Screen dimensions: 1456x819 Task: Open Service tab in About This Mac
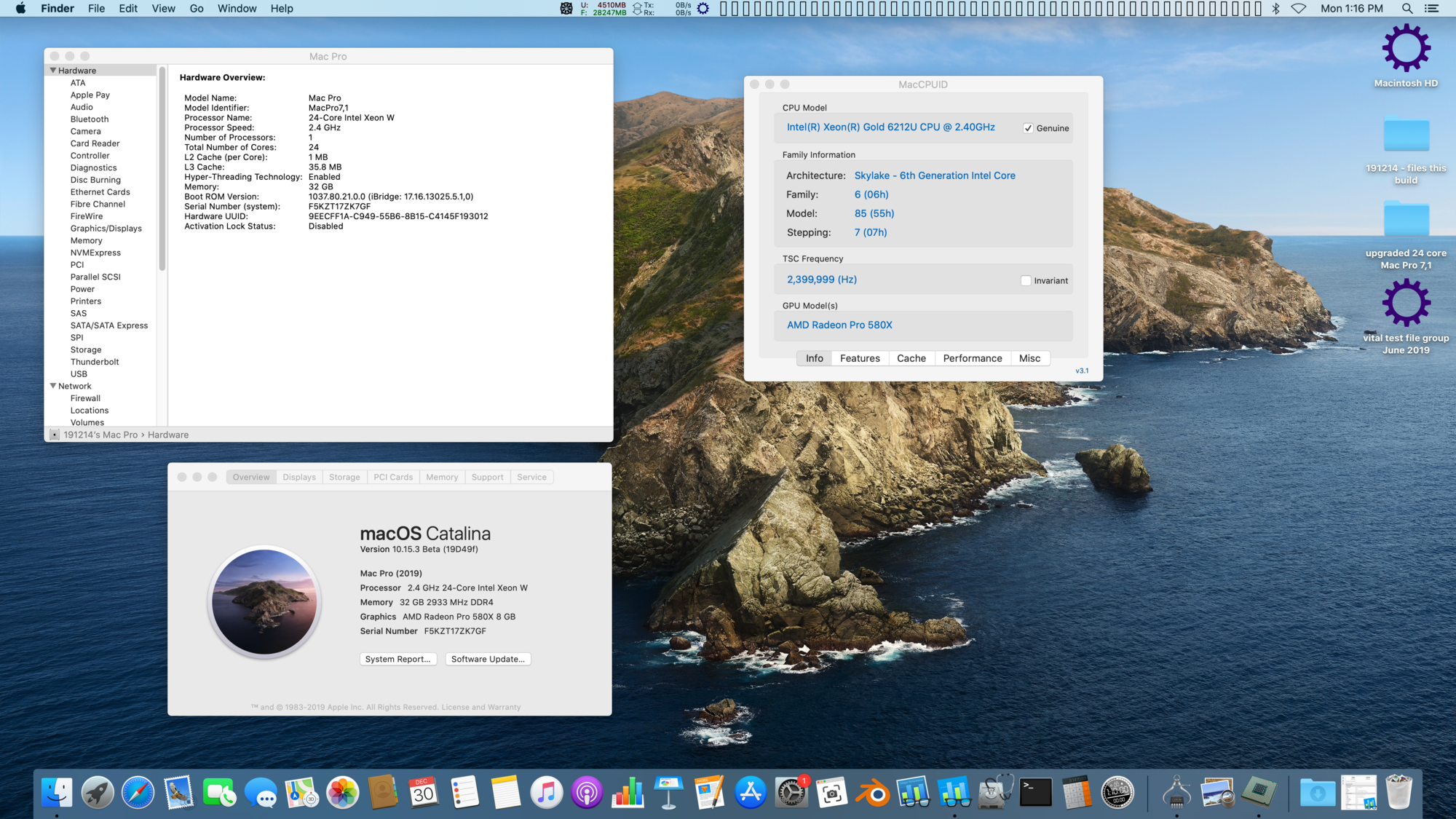pyautogui.click(x=531, y=477)
